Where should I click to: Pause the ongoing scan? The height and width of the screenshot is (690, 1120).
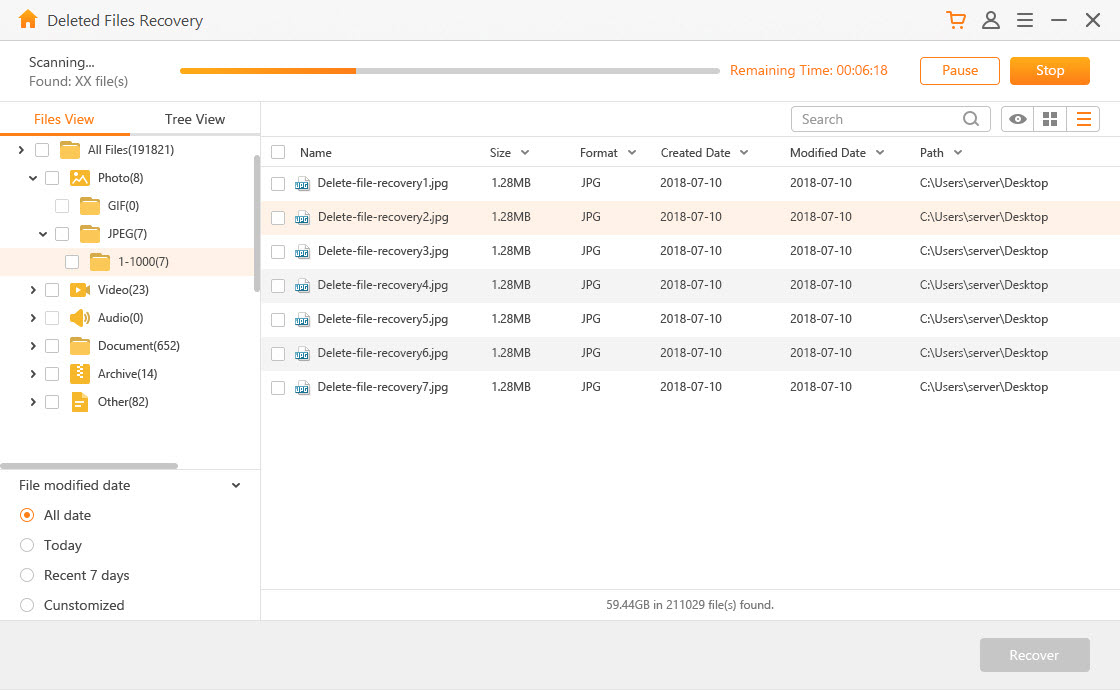pos(959,70)
